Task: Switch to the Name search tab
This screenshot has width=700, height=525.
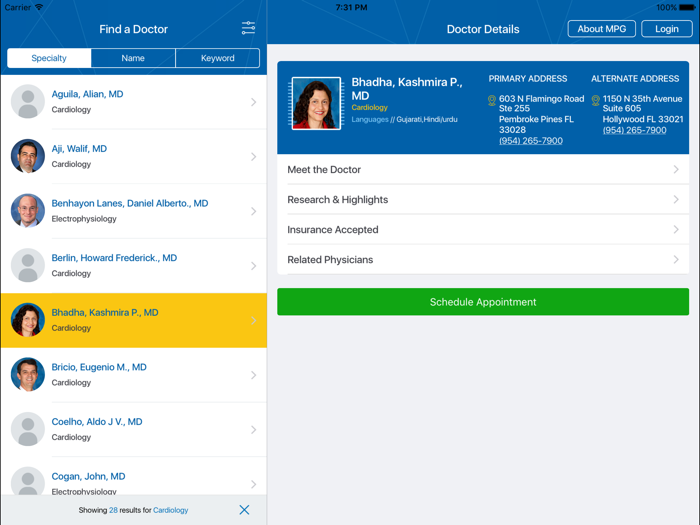Action: (133, 58)
